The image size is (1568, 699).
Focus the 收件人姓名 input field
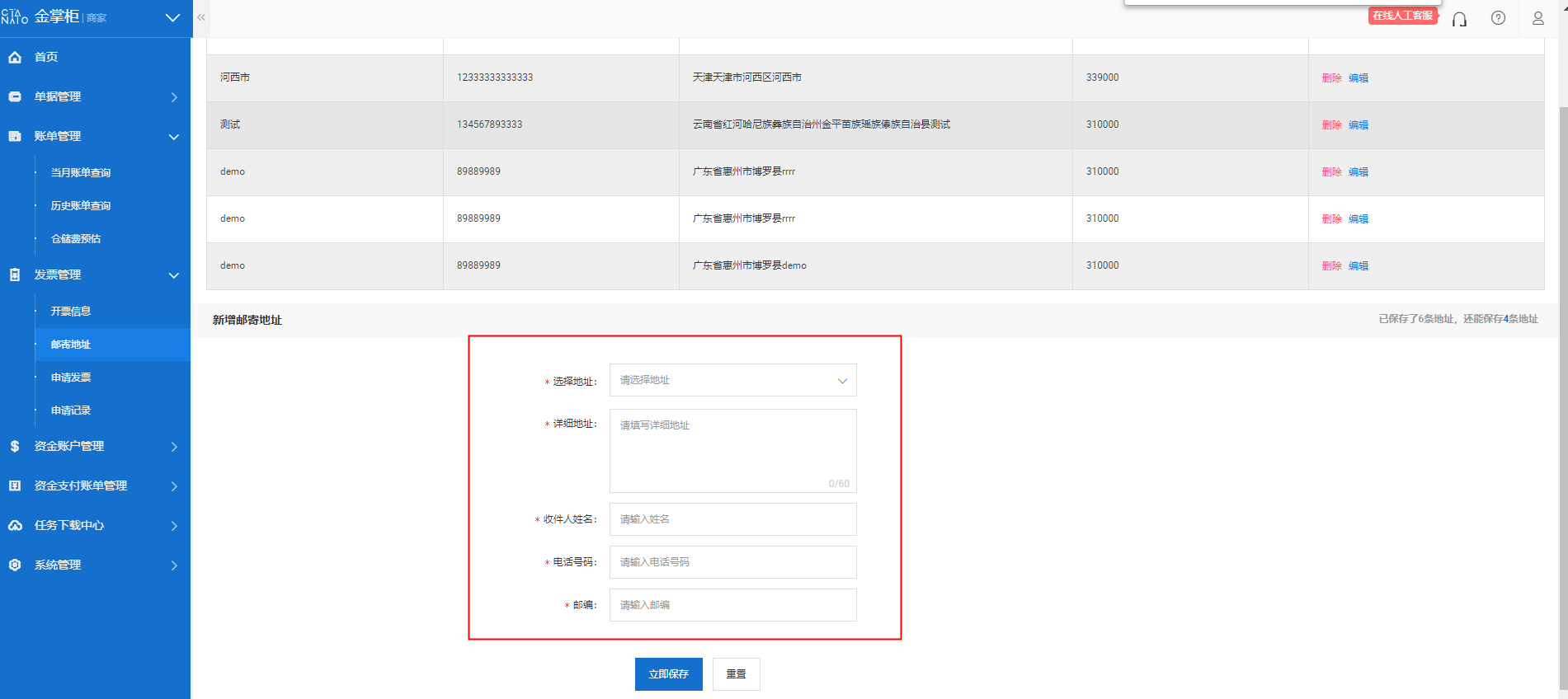pyautogui.click(x=732, y=519)
